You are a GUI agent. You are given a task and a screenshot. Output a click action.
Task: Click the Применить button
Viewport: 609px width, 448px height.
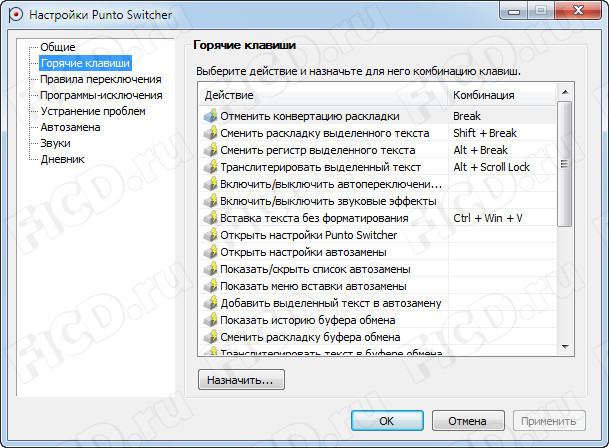coord(549,421)
